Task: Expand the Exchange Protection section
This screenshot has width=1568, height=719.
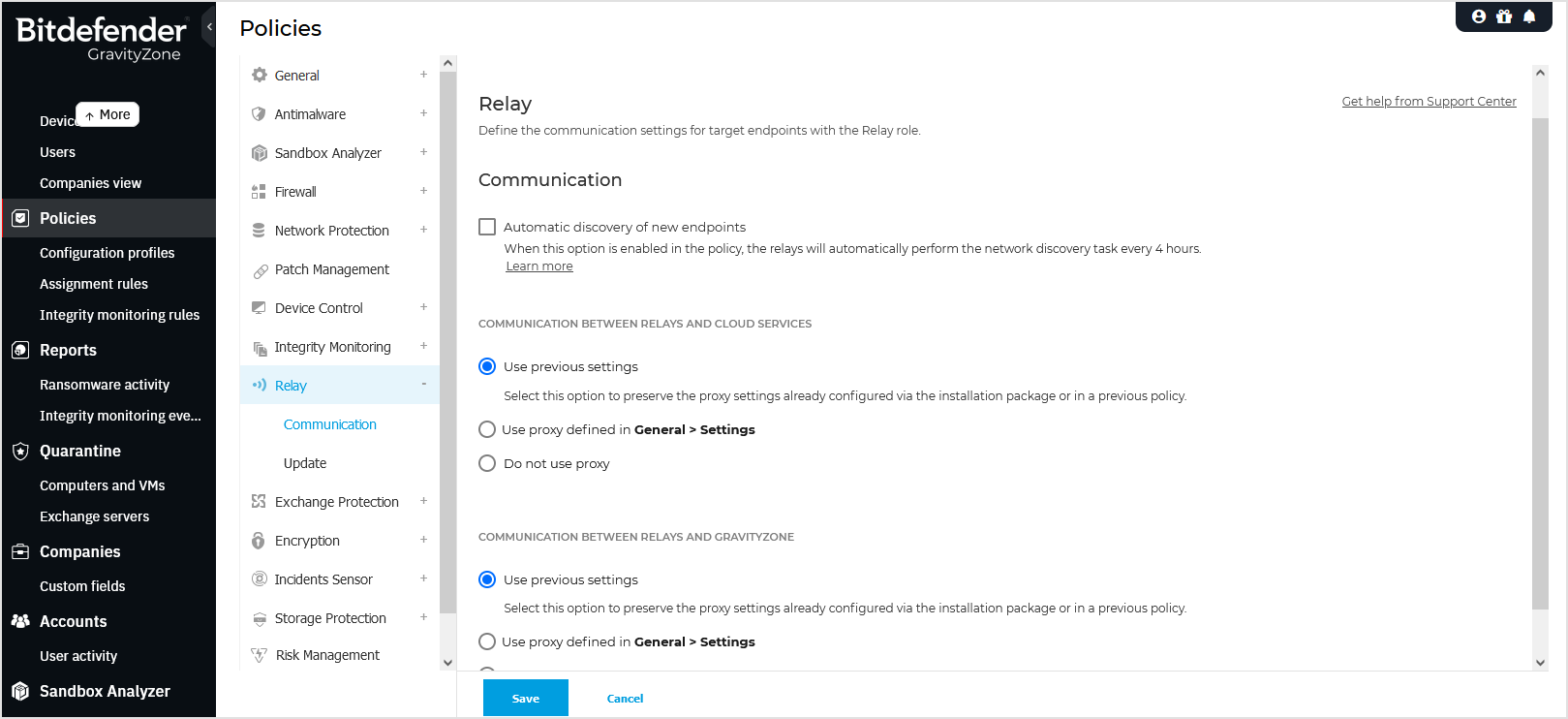Action: pos(423,501)
